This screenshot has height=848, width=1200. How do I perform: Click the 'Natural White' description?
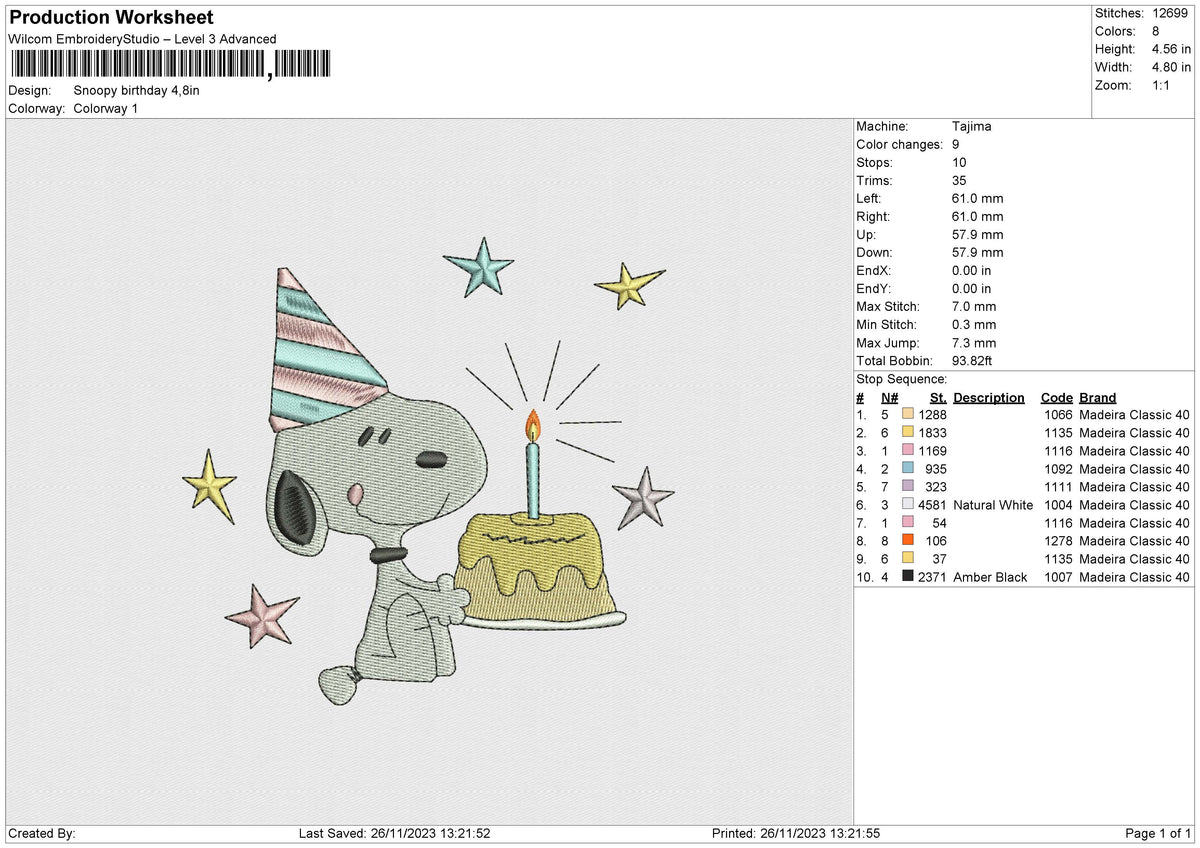point(993,505)
